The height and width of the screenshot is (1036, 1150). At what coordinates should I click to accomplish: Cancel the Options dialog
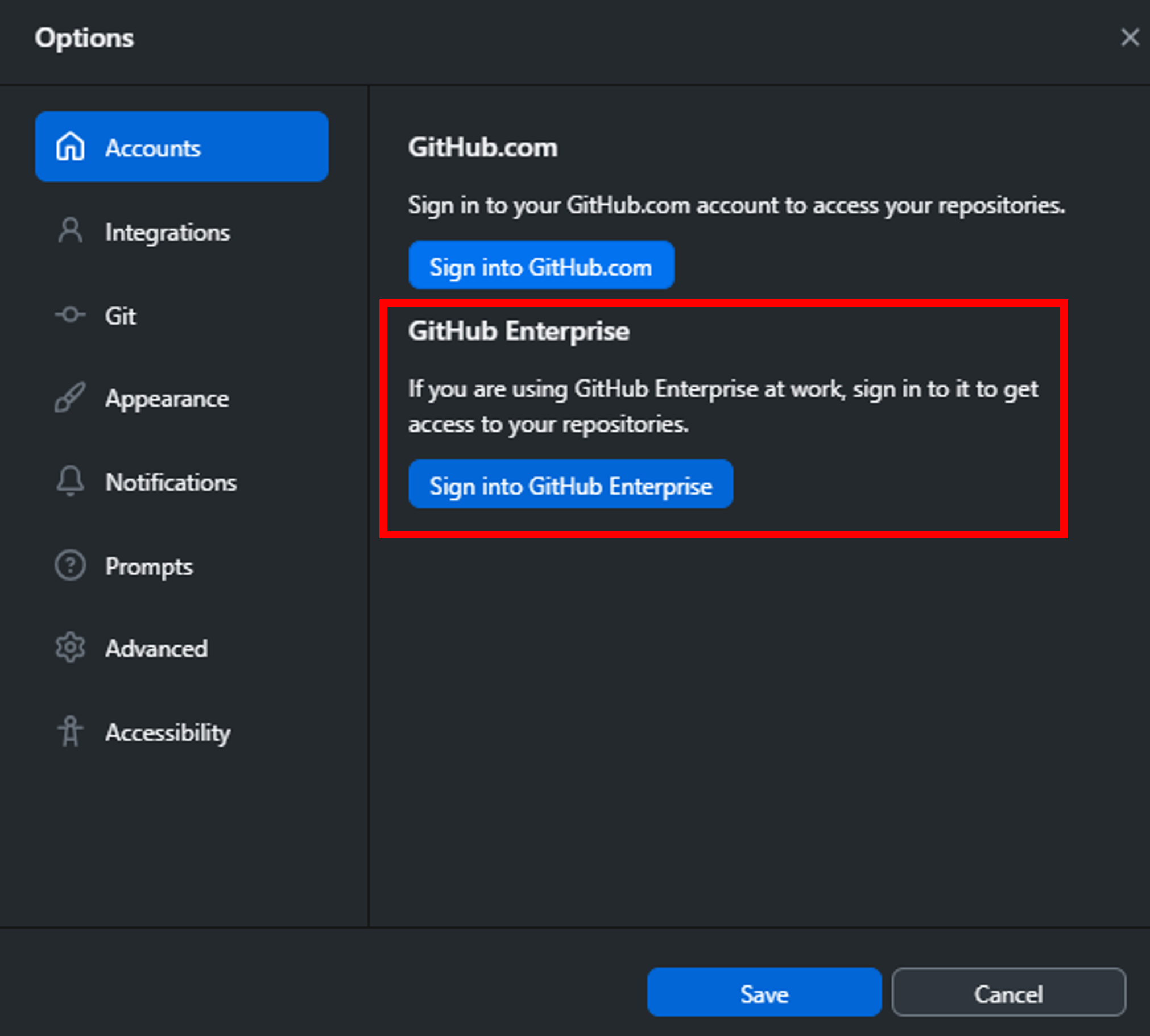pyautogui.click(x=1008, y=993)
